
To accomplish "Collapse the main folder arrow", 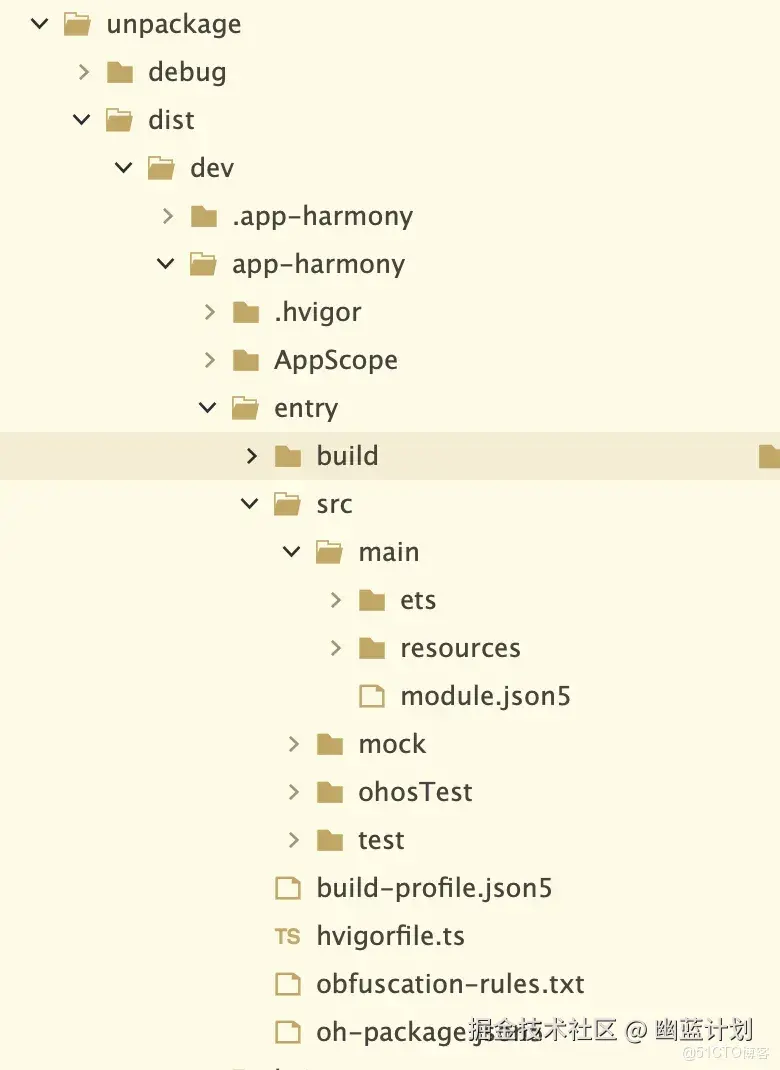I will (x=292, y=552).
